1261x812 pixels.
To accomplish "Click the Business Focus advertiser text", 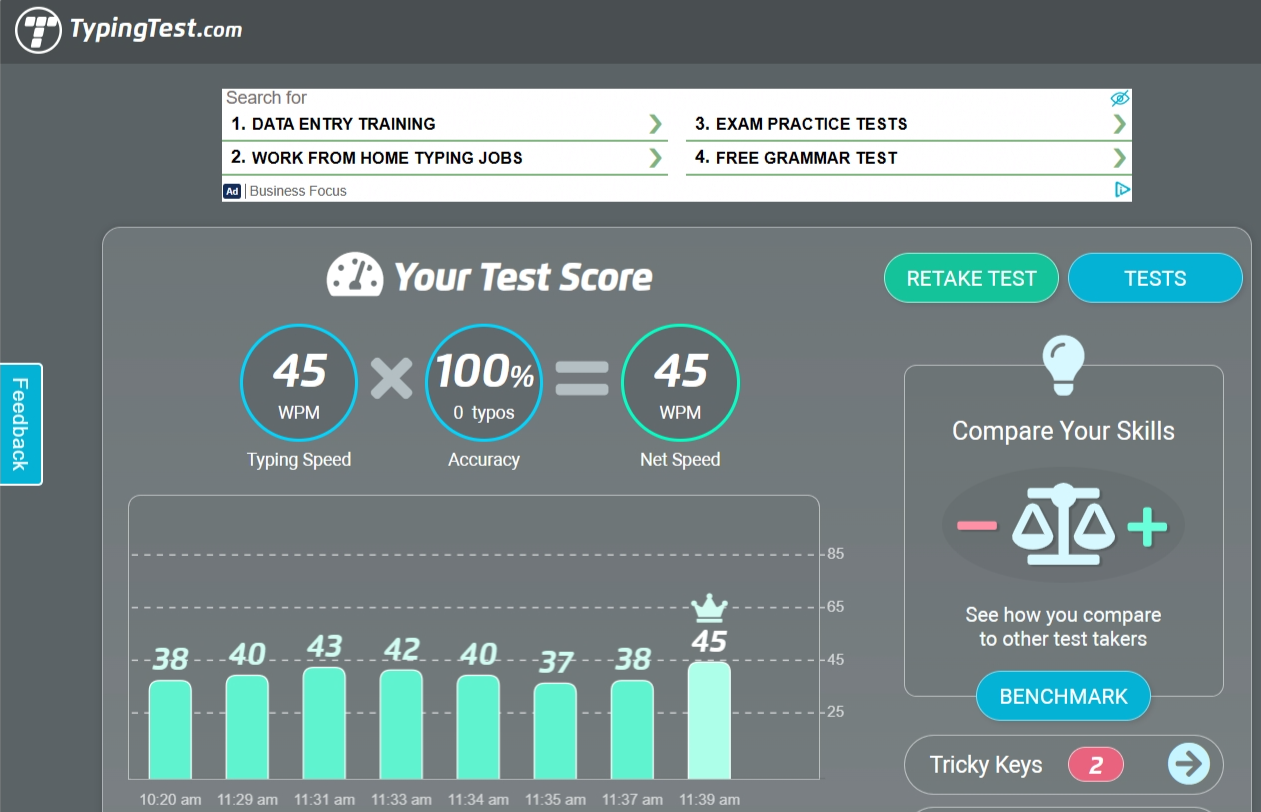I will 298,191.
